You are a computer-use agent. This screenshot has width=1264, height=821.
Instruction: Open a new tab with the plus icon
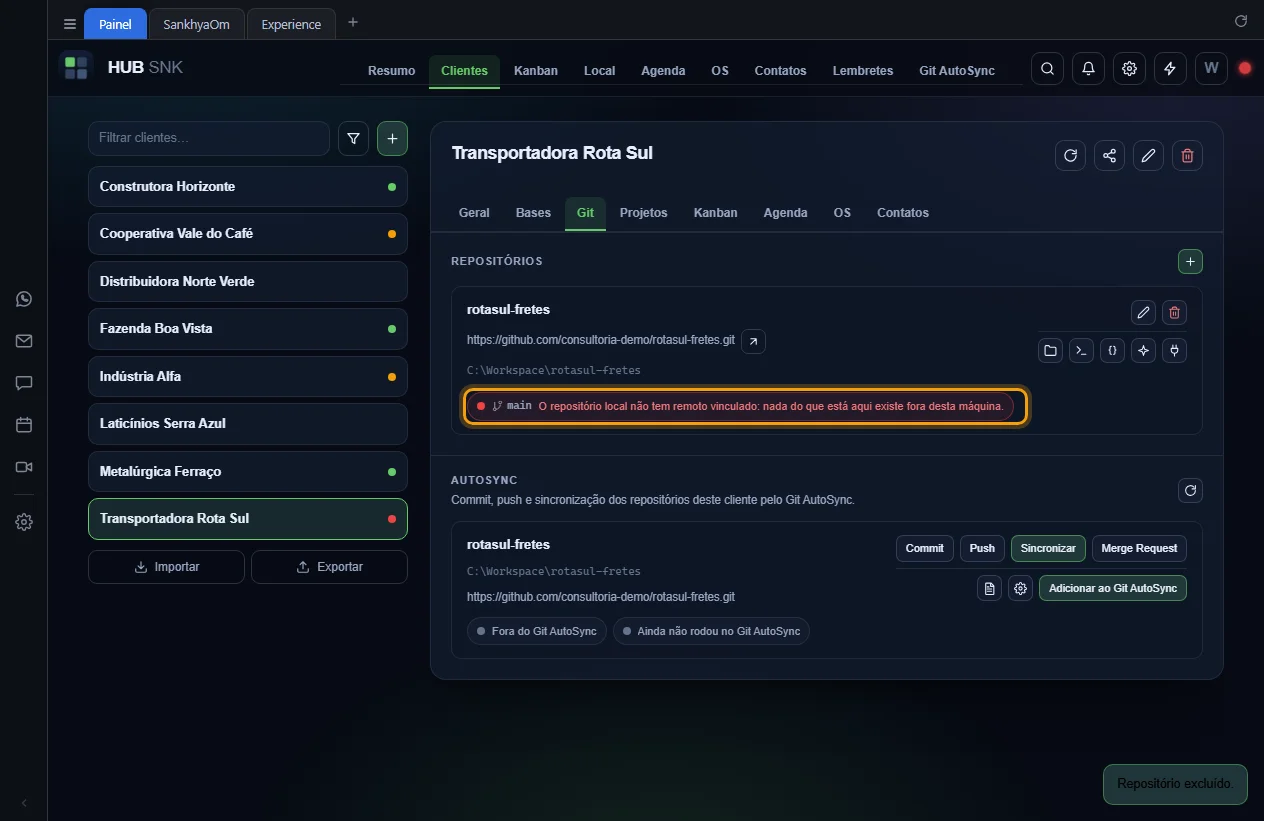pyautogui.click(x=352, y=22)
